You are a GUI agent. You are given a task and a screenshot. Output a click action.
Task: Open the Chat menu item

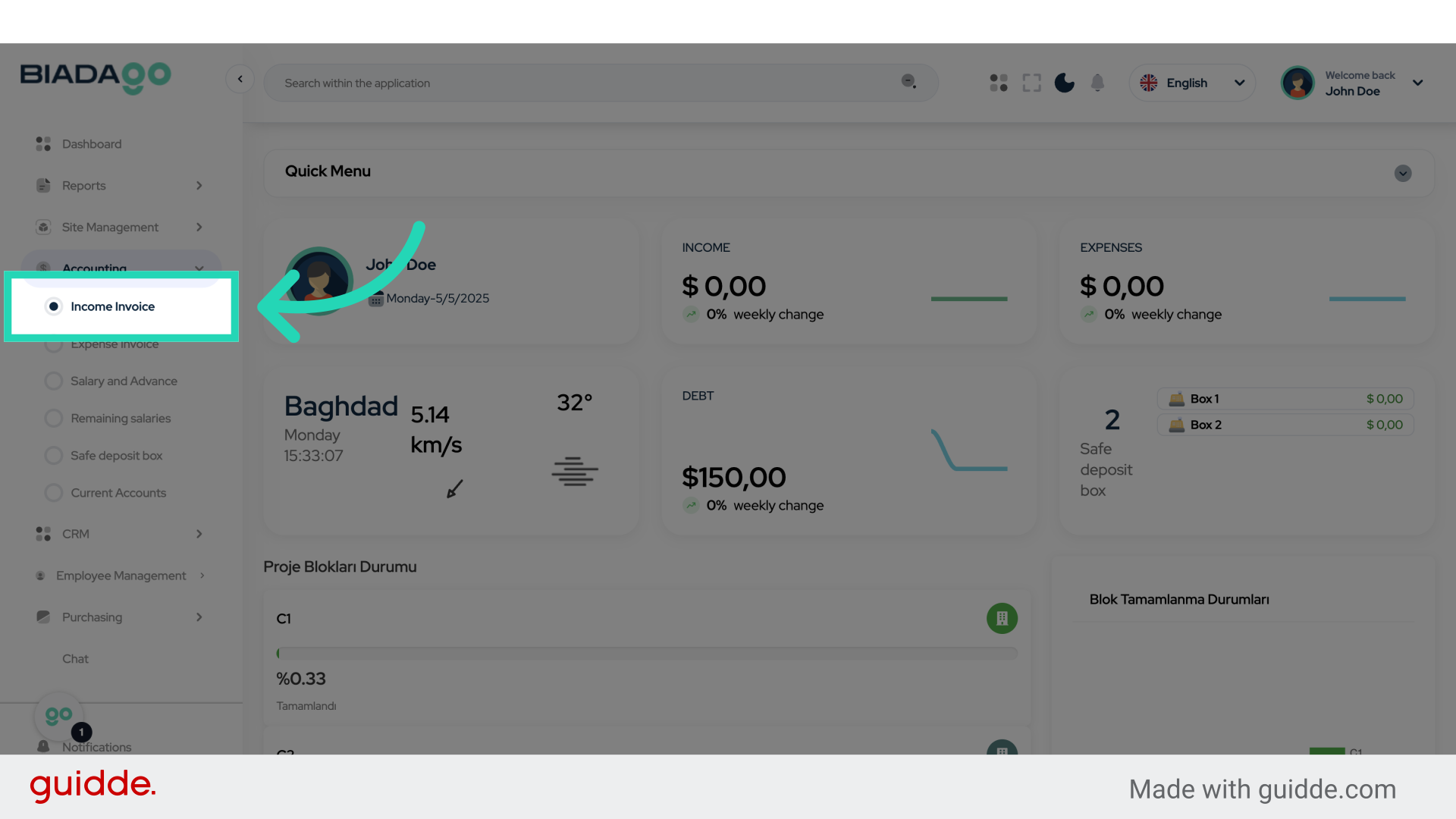[x=75, y=658]
